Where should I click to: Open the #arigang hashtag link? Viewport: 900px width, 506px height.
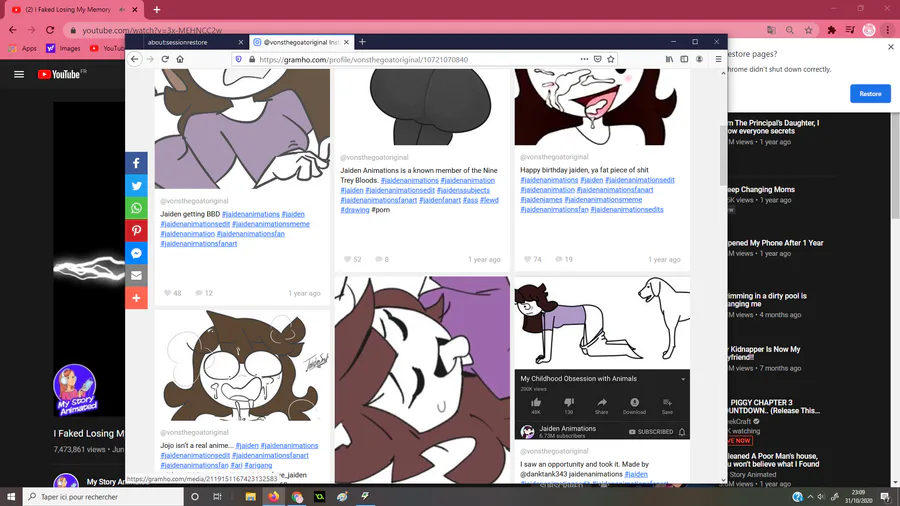click(x=258, y=465)
